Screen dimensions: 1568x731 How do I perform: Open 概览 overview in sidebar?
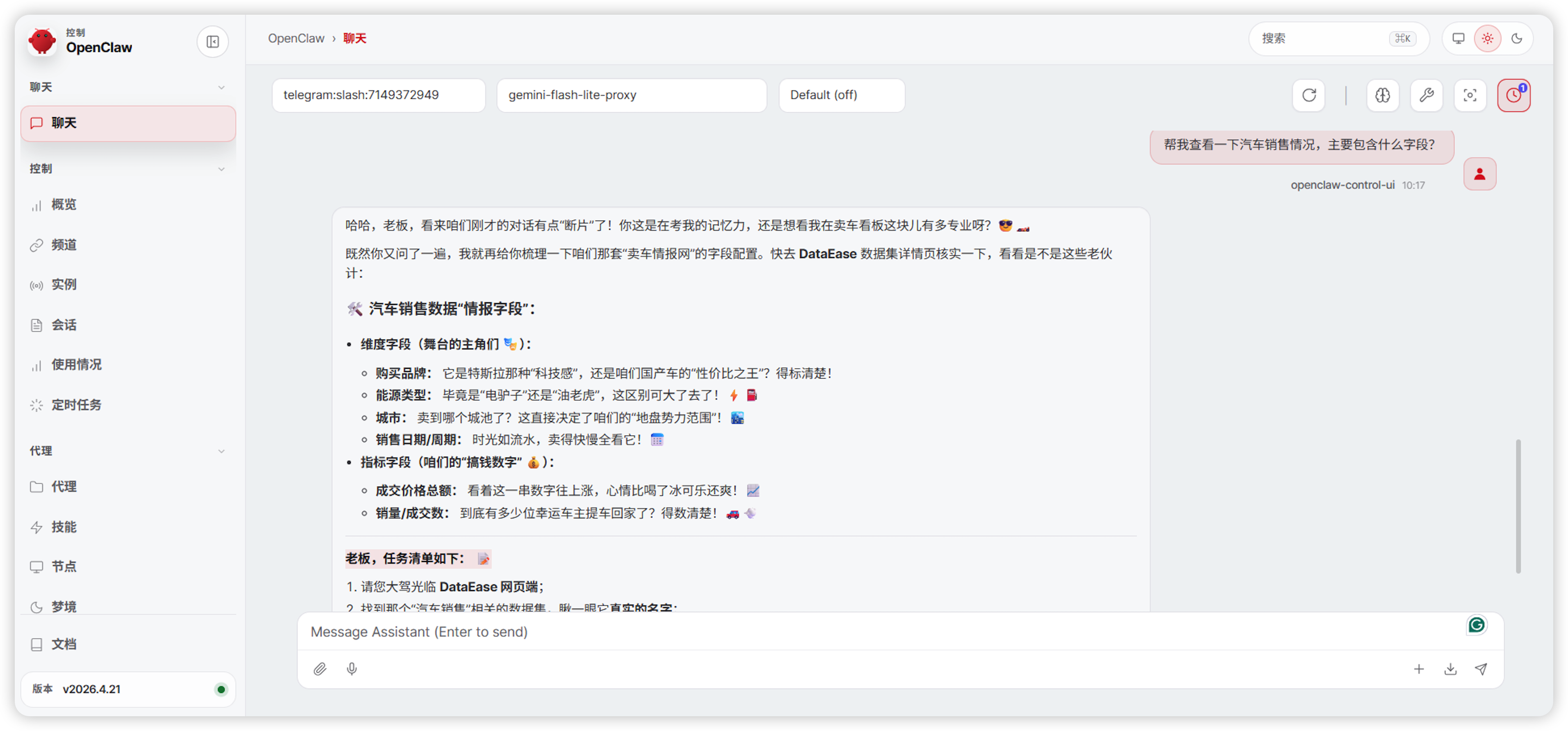tap(128, 204)
